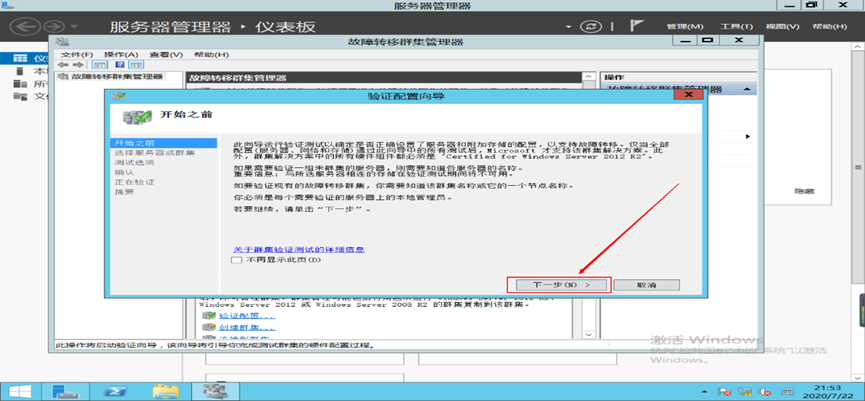Open the 帮助(H) menu in cluster manager
Image resolution: width=865 pixels, height=401 pixels.
[x=211, y=55]
